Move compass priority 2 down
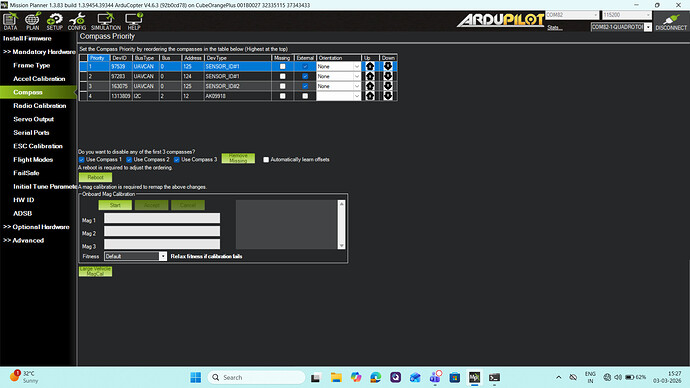Image resolution: width=690 pixels, height=388 pixels. pyautogui.click(x=388, y=76)
